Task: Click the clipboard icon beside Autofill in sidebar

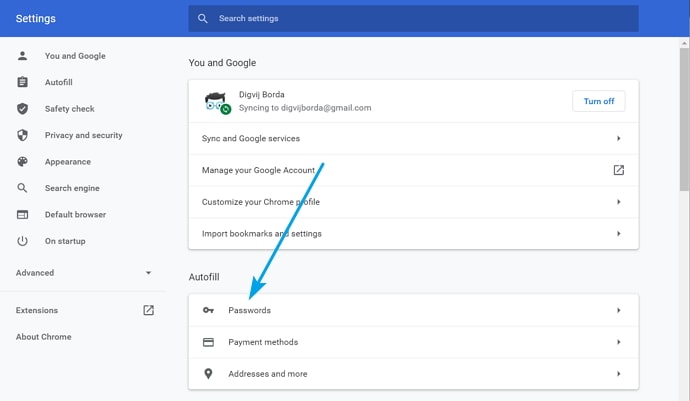Action: click(22, 82)
